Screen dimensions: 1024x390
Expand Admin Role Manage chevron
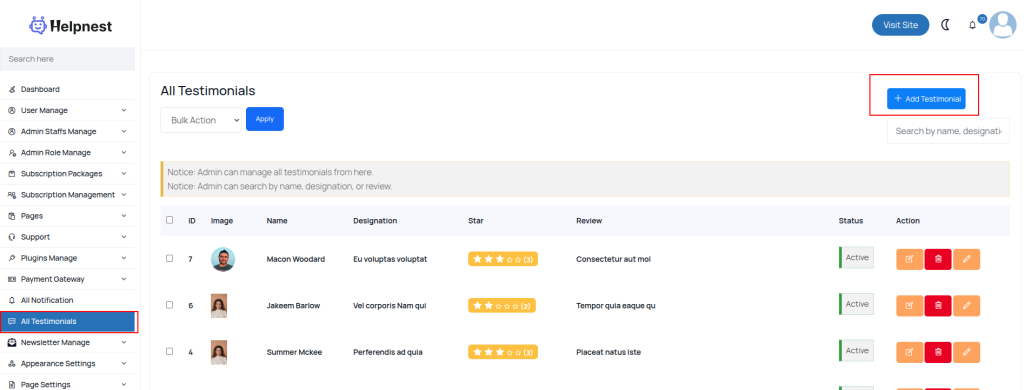click(124, 152)
